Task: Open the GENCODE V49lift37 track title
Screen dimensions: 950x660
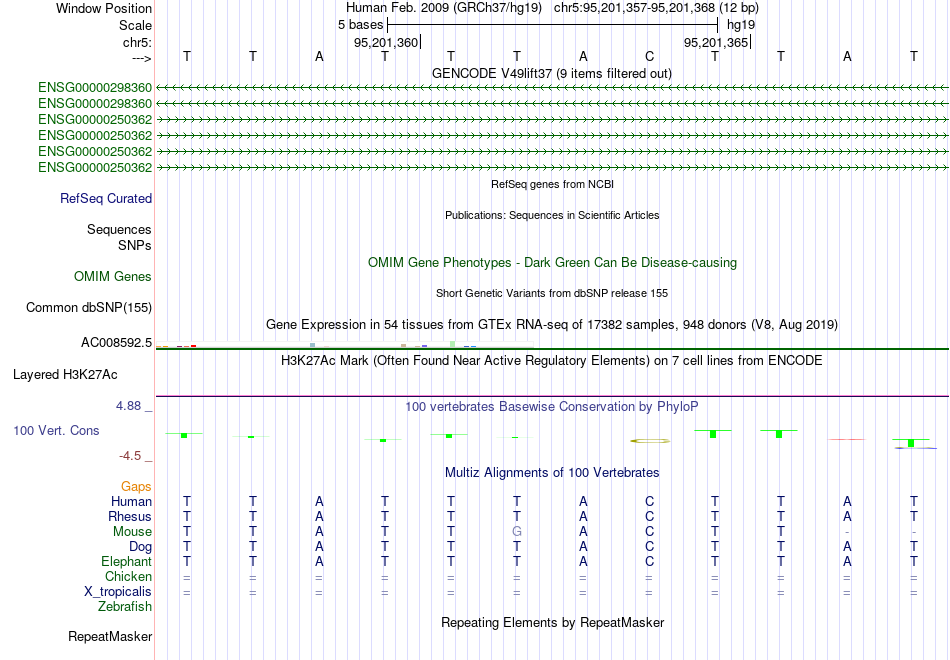Action: 552,73
